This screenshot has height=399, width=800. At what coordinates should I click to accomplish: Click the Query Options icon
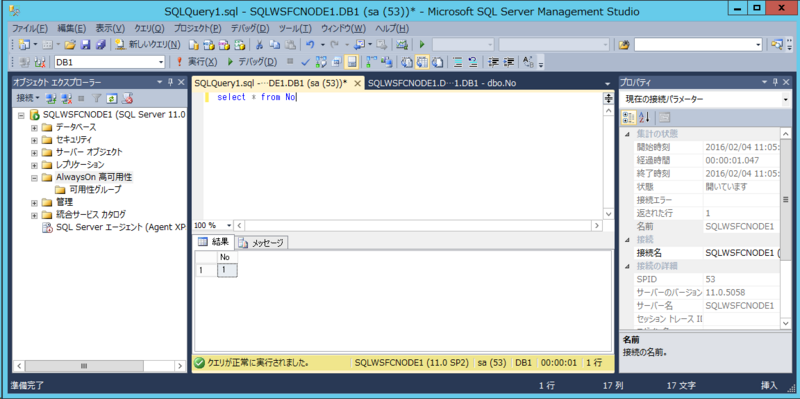tap(336, 62)
